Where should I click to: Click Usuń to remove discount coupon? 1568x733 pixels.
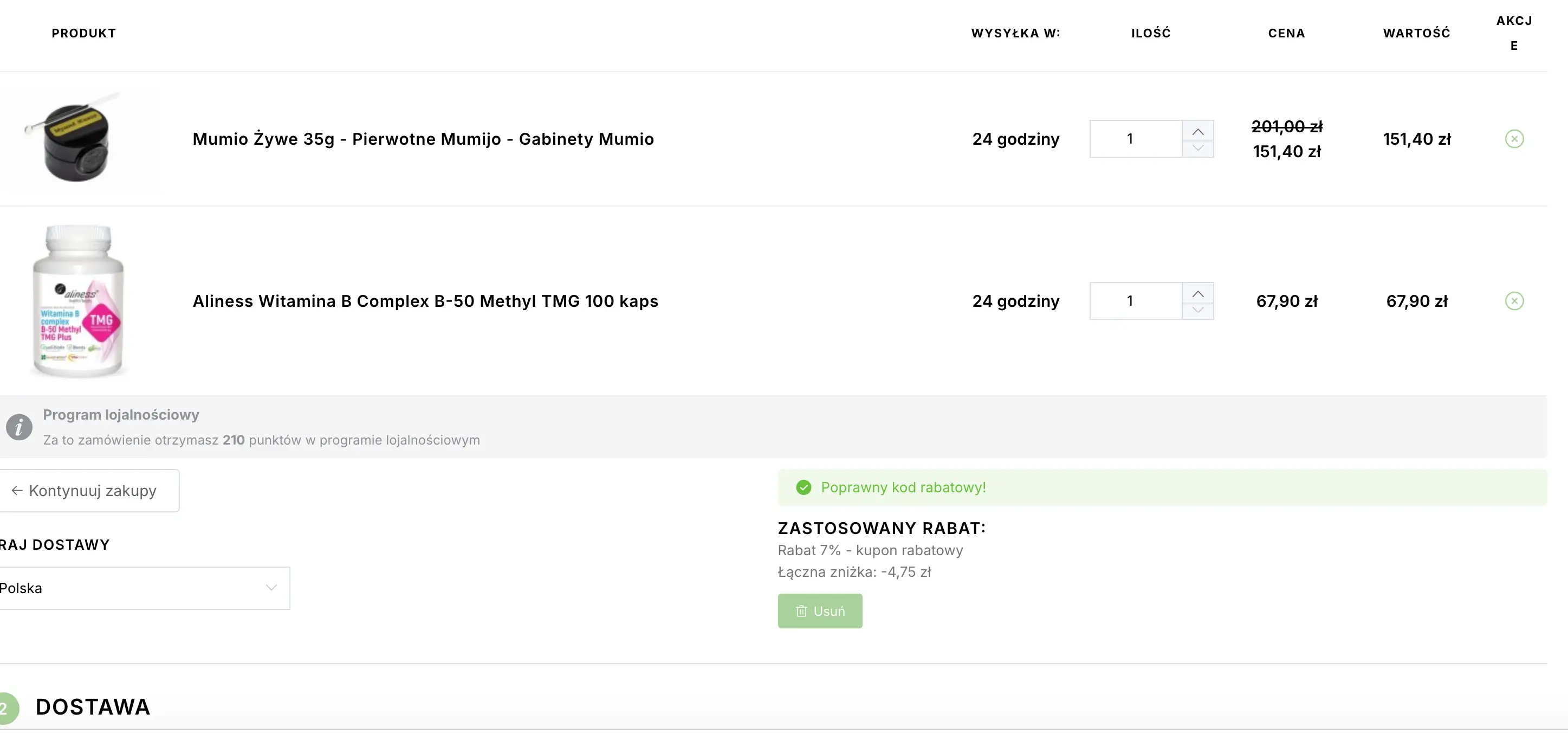tap(820, 610)
